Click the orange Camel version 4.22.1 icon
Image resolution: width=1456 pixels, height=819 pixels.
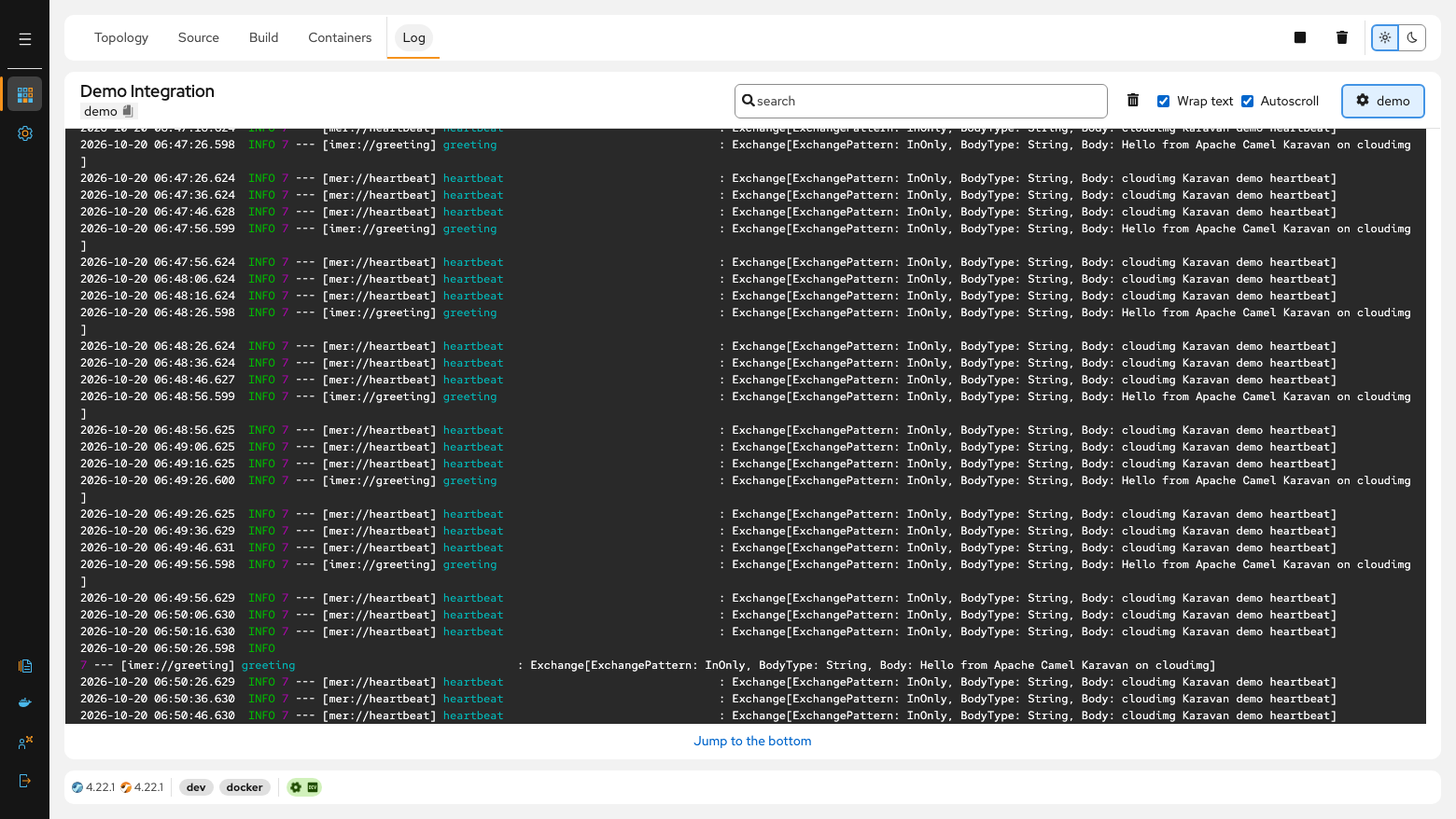click(x=126, y=787)
